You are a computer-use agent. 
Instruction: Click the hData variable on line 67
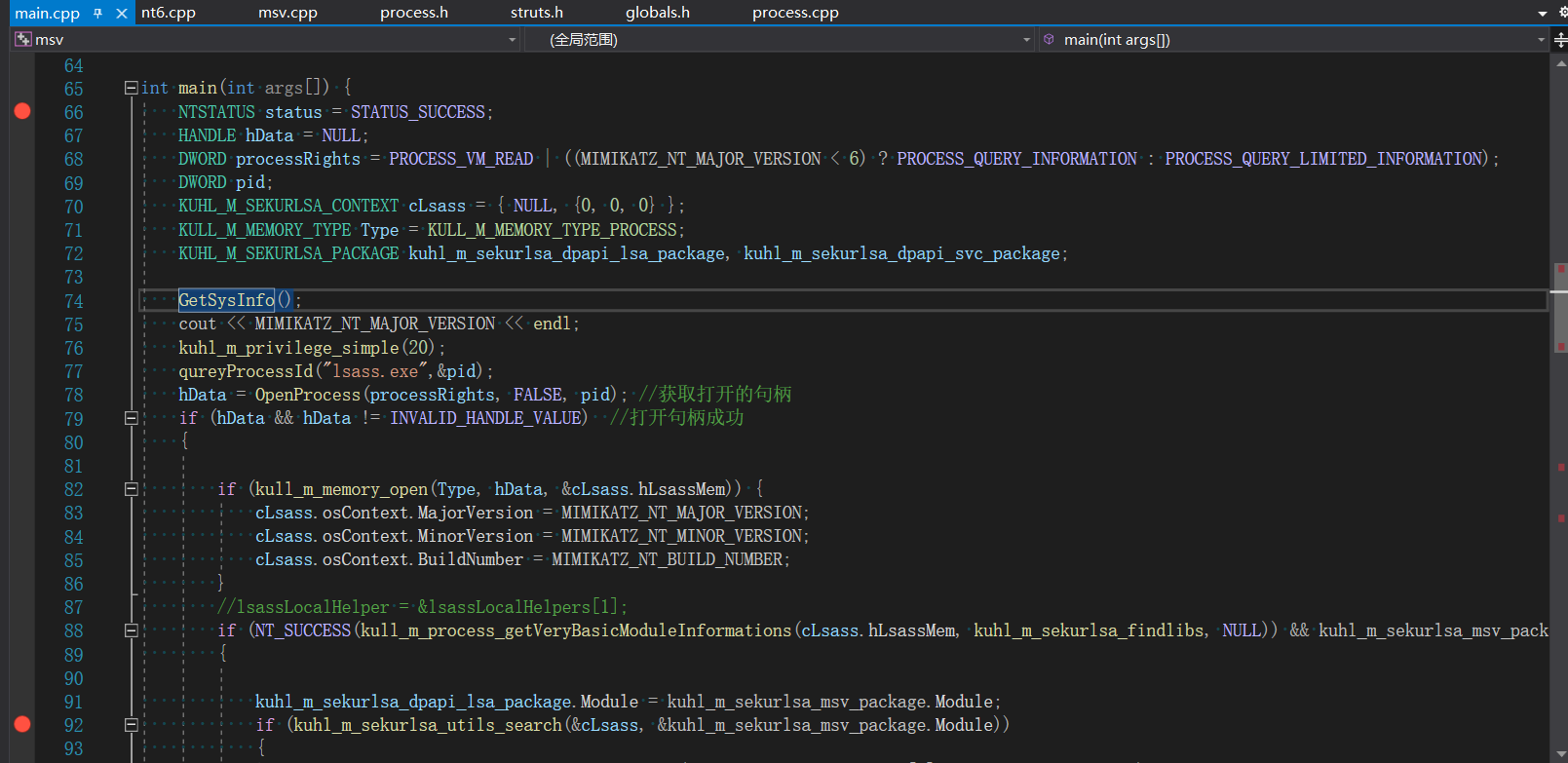click(269, 135)
